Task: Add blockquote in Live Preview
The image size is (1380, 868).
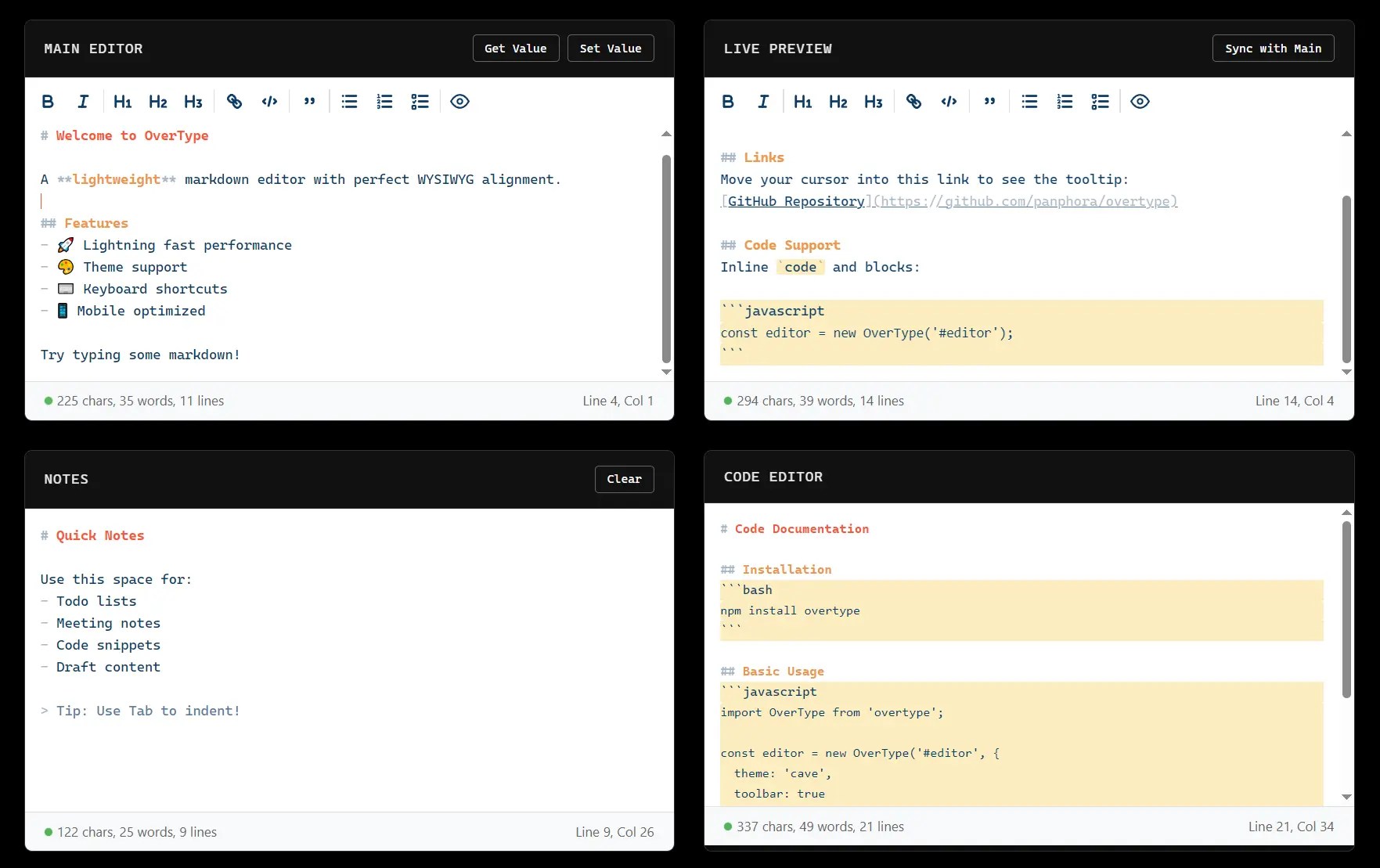Action: [990, 101]
